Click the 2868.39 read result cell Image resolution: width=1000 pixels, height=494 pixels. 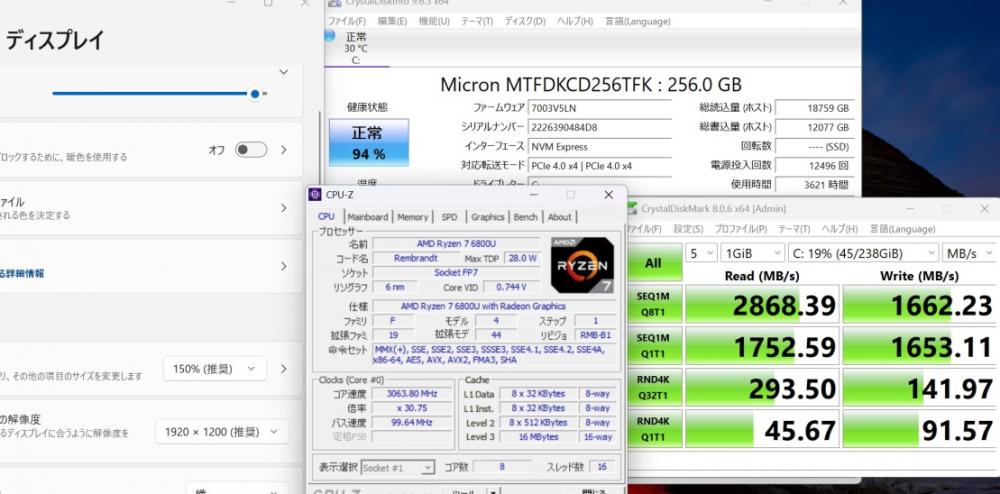pyautogui.click(x=762, y=304)
